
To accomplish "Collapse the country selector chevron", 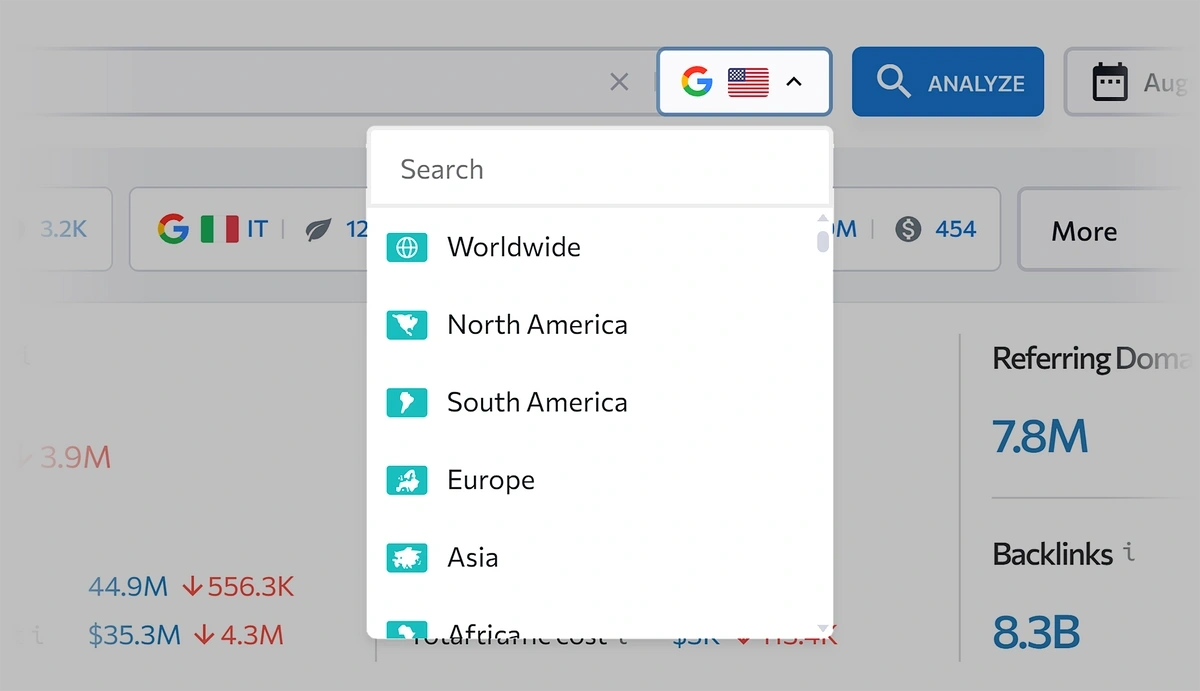I will pos(794,82).
